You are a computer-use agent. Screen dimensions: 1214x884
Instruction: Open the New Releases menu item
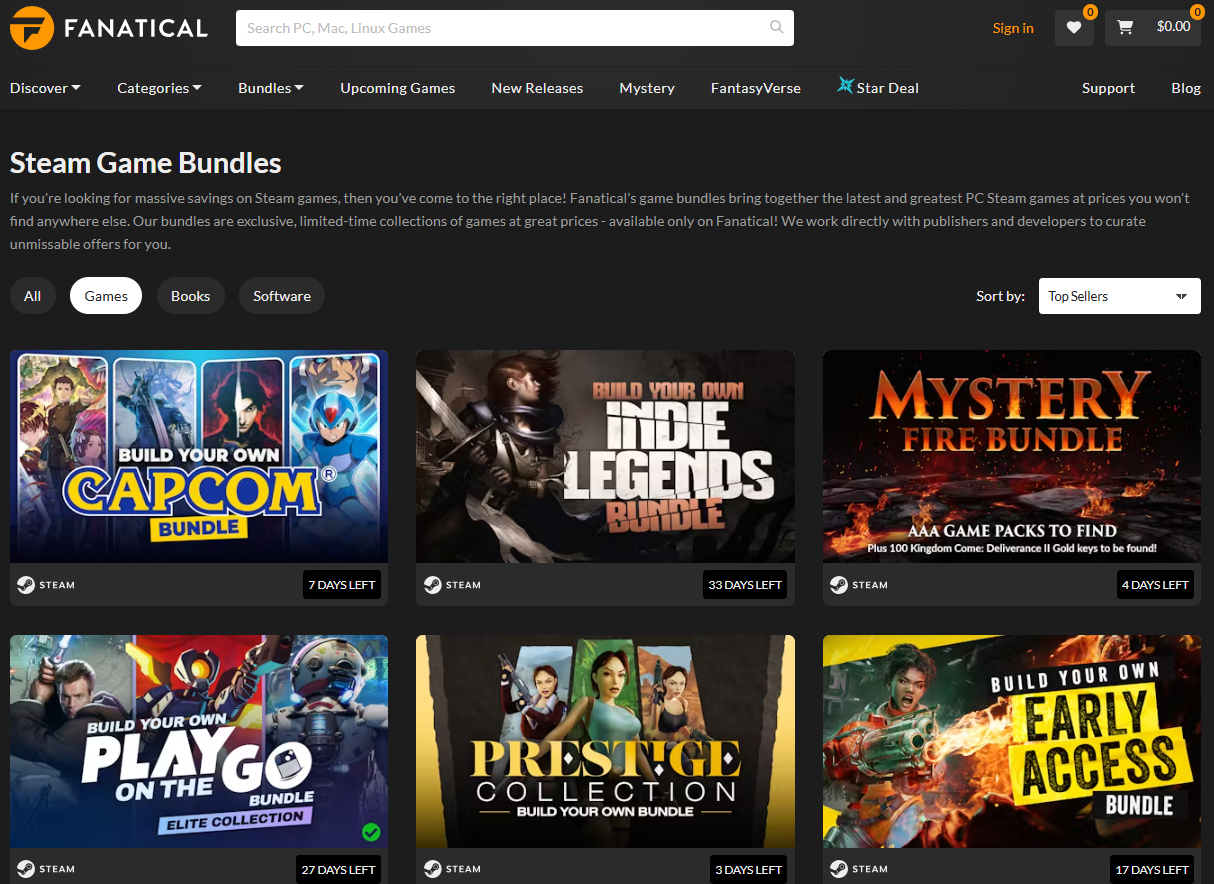[537, 88]
